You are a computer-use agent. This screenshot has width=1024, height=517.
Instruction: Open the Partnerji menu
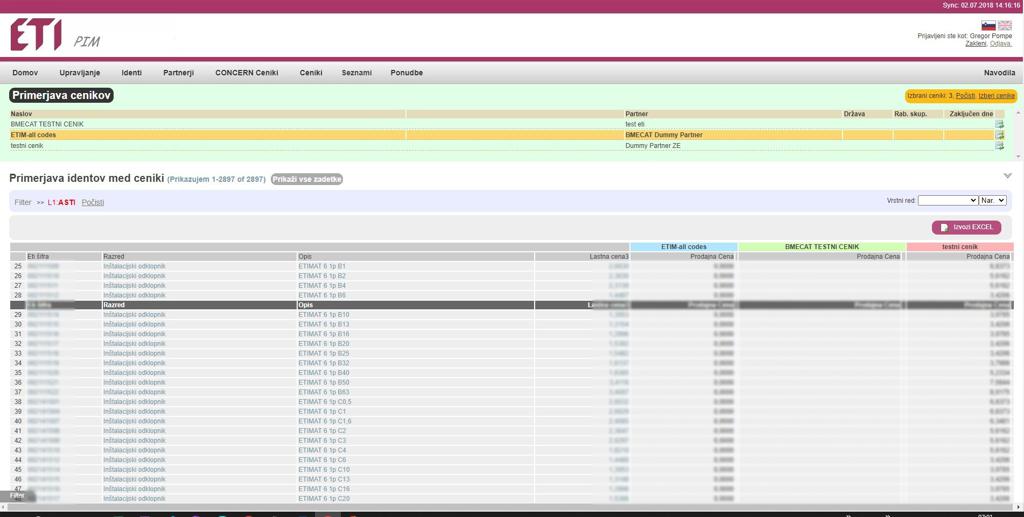pos(178,73)
